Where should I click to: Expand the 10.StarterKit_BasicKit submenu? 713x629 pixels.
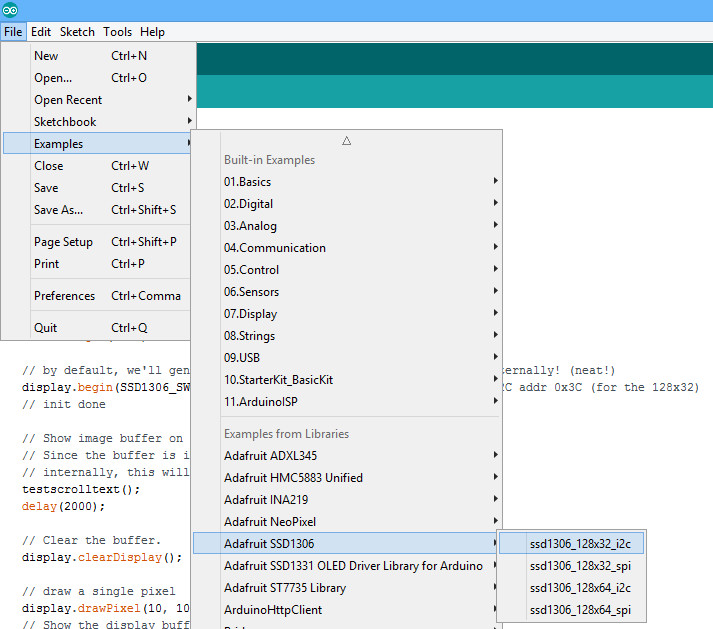pyautogui.click(x=347, y=380)
